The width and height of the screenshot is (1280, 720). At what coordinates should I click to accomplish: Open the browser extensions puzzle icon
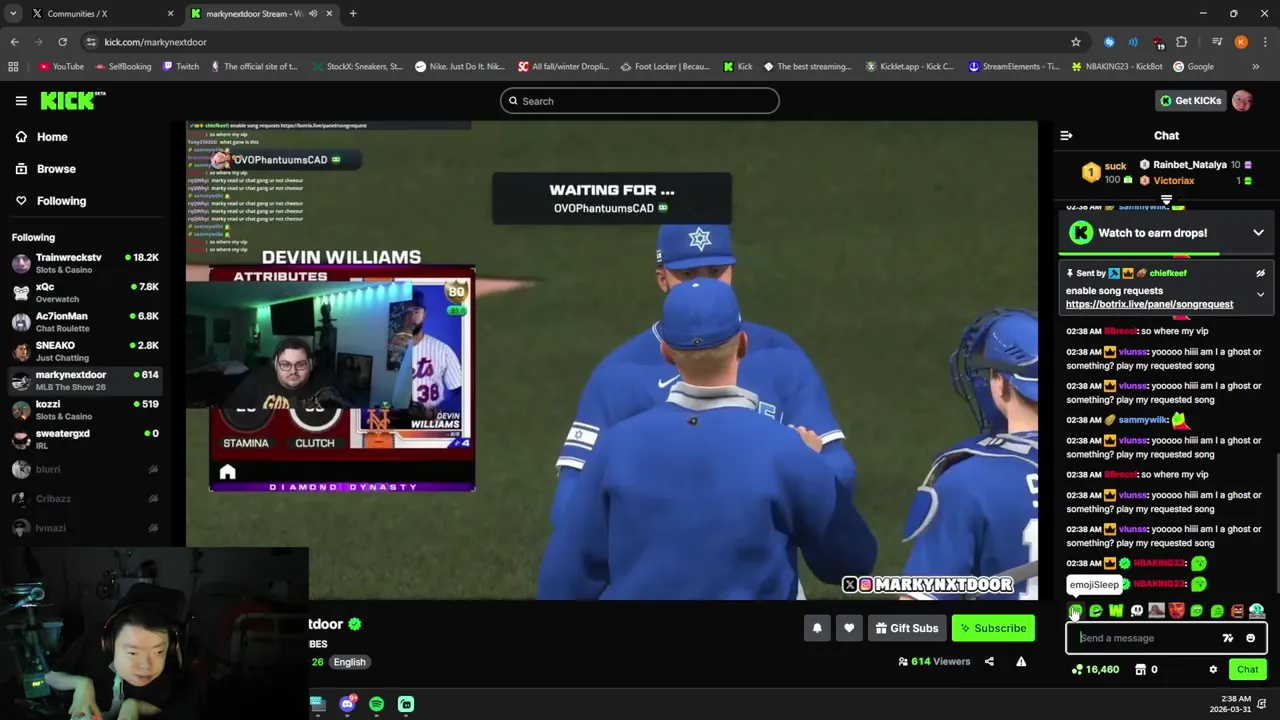coord(1182,42)
